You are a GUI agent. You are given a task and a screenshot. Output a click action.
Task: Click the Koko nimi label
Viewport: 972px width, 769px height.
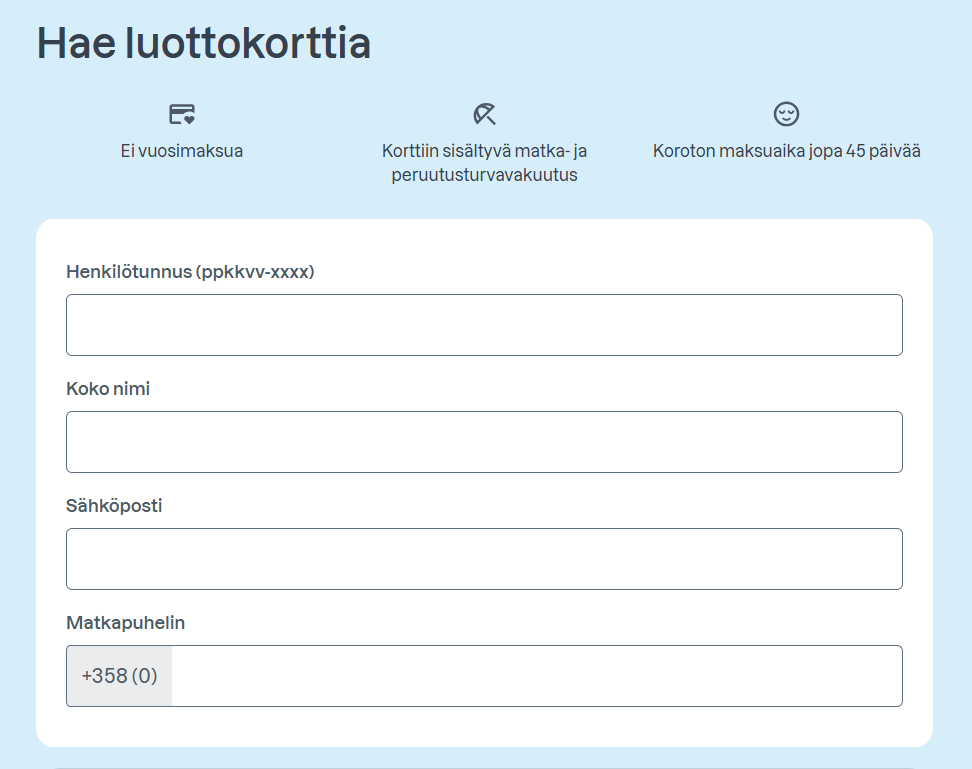click(108, 389)
